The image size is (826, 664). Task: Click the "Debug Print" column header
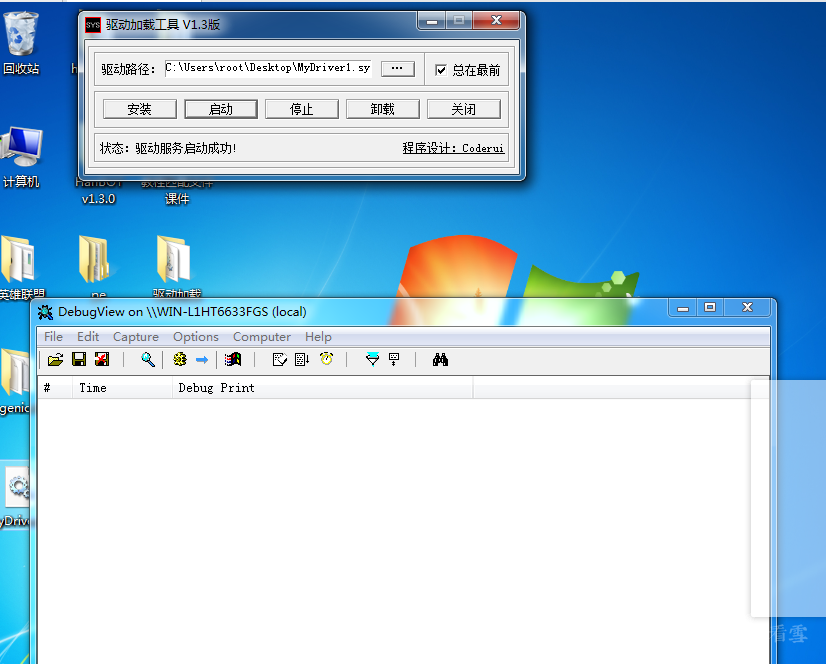(x=322, y=388)
